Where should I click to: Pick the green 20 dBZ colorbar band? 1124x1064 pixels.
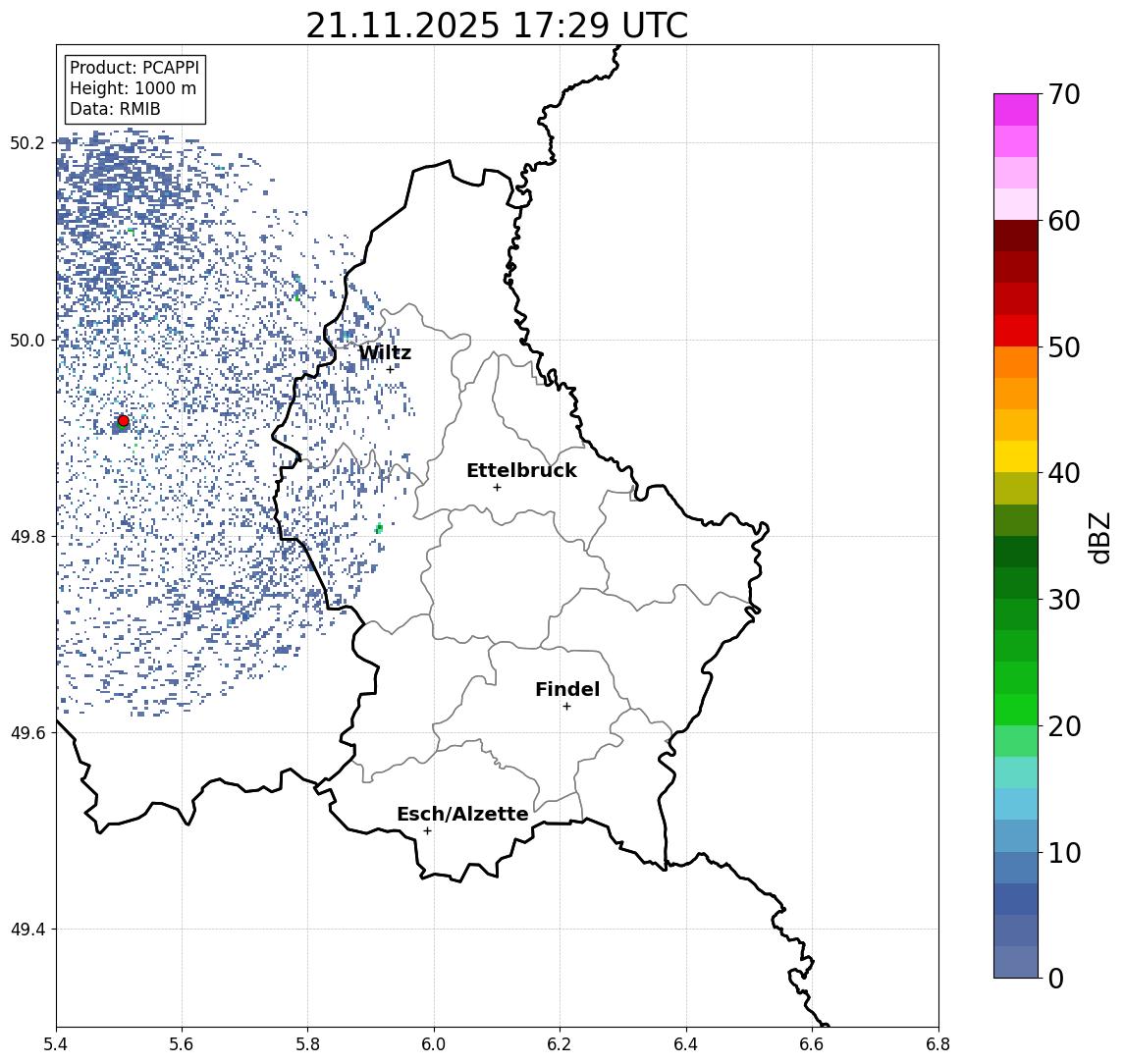(x=1016, y=710)
